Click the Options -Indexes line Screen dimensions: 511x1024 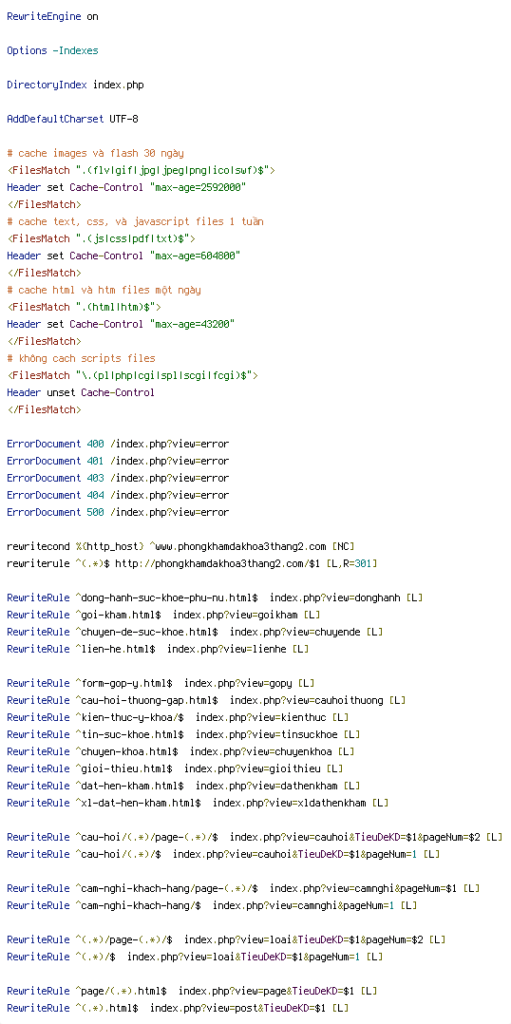52,50
